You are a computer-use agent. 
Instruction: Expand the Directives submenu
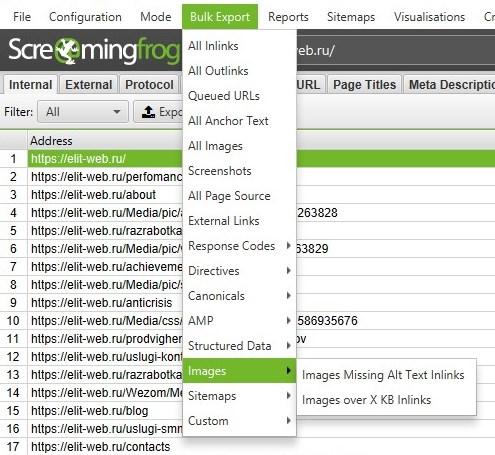[x=239, y=271]
